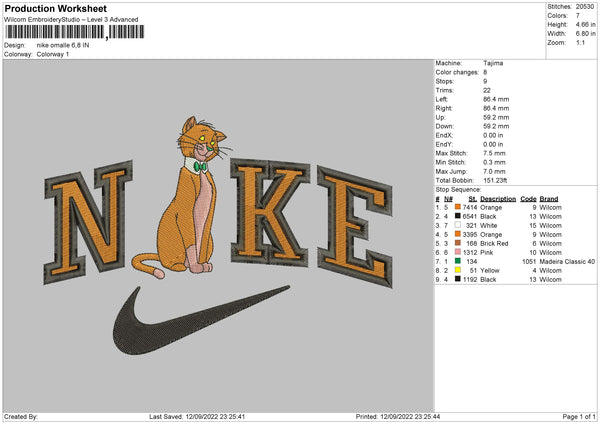Click the embroidered cat in the design preview
Screen dimensions: 600x424
[185, 197]
